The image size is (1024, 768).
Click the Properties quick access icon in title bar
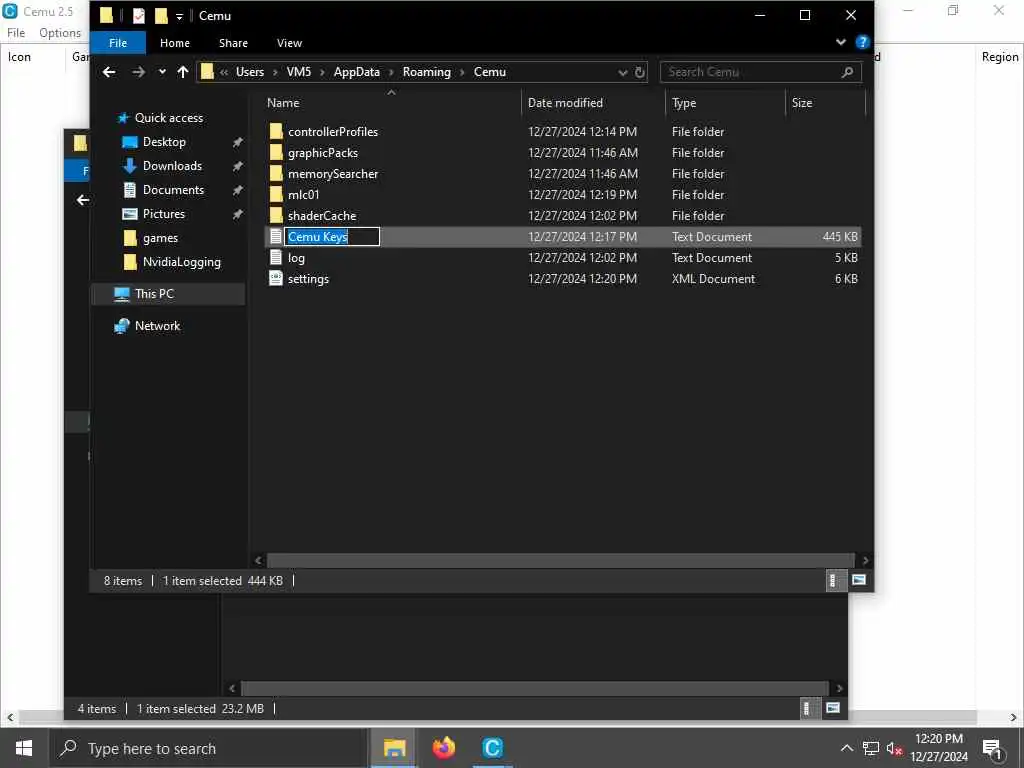point(138,16)
